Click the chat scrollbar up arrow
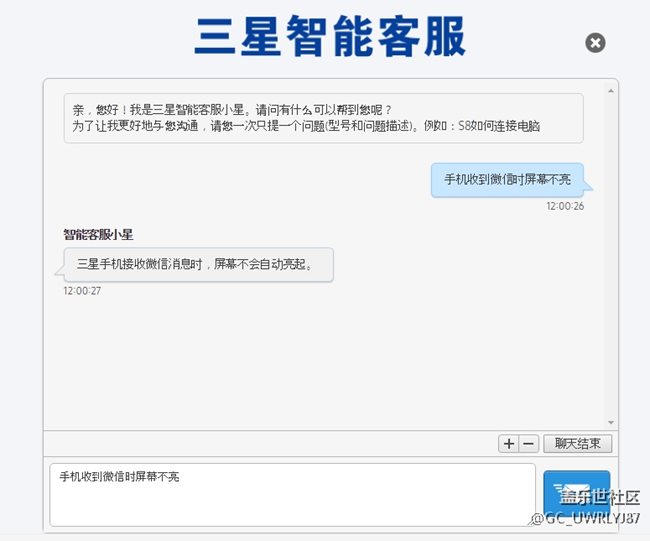The image size is (650, 541). point(611,91)
